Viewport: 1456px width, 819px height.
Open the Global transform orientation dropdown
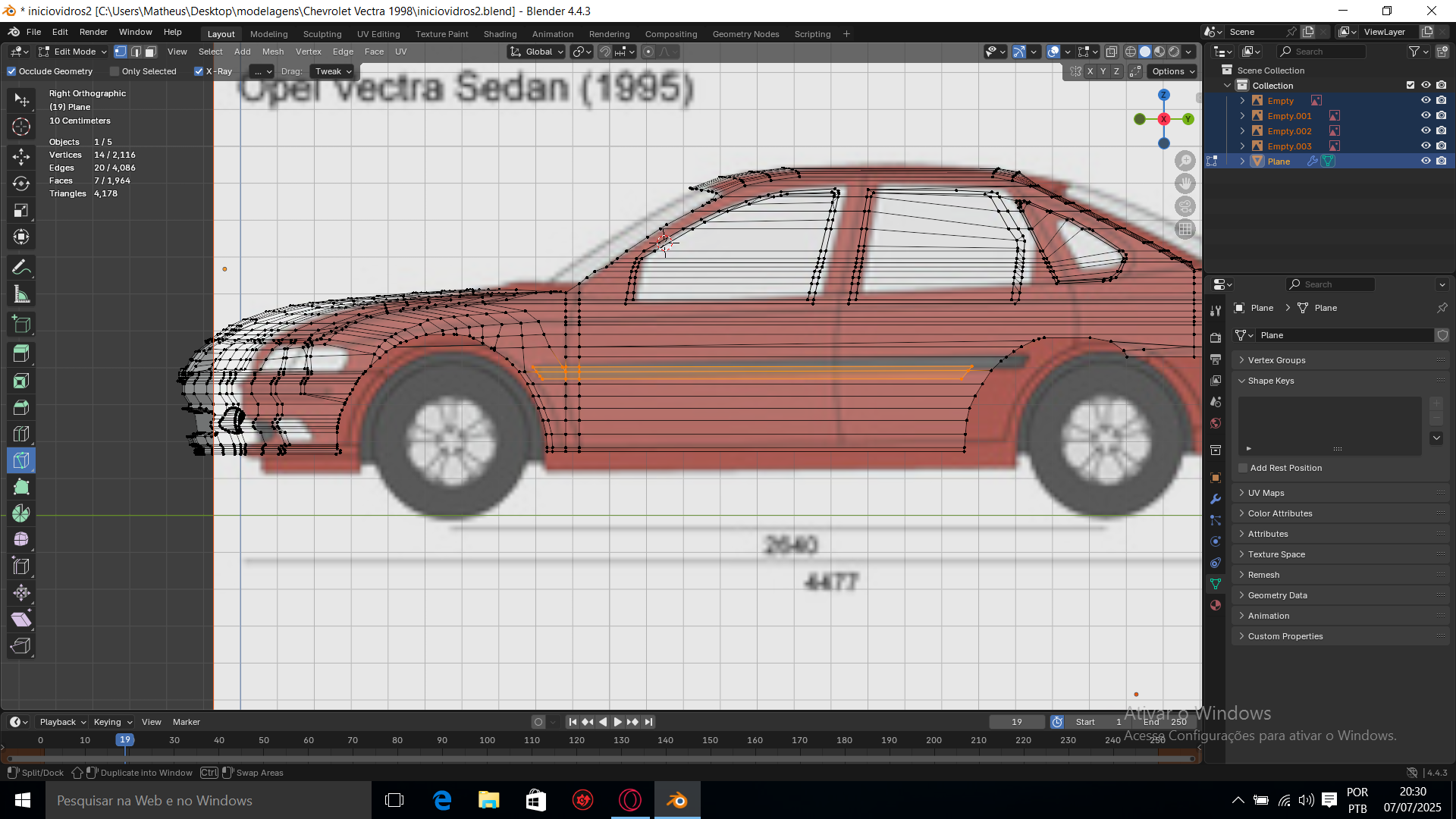pos(538,52)
